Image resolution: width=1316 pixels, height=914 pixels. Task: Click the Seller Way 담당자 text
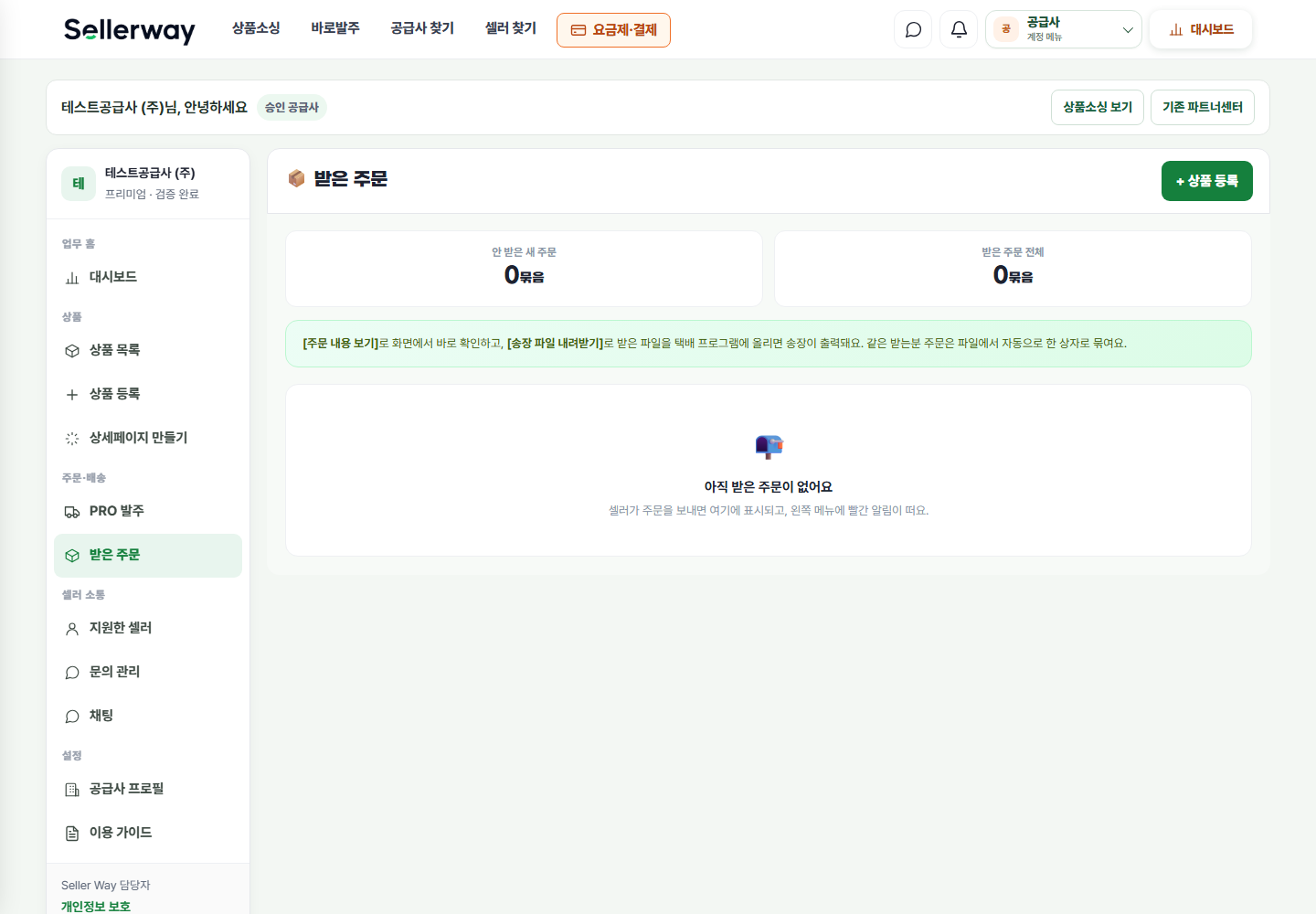pyautogui.click(x=106, y=886)
